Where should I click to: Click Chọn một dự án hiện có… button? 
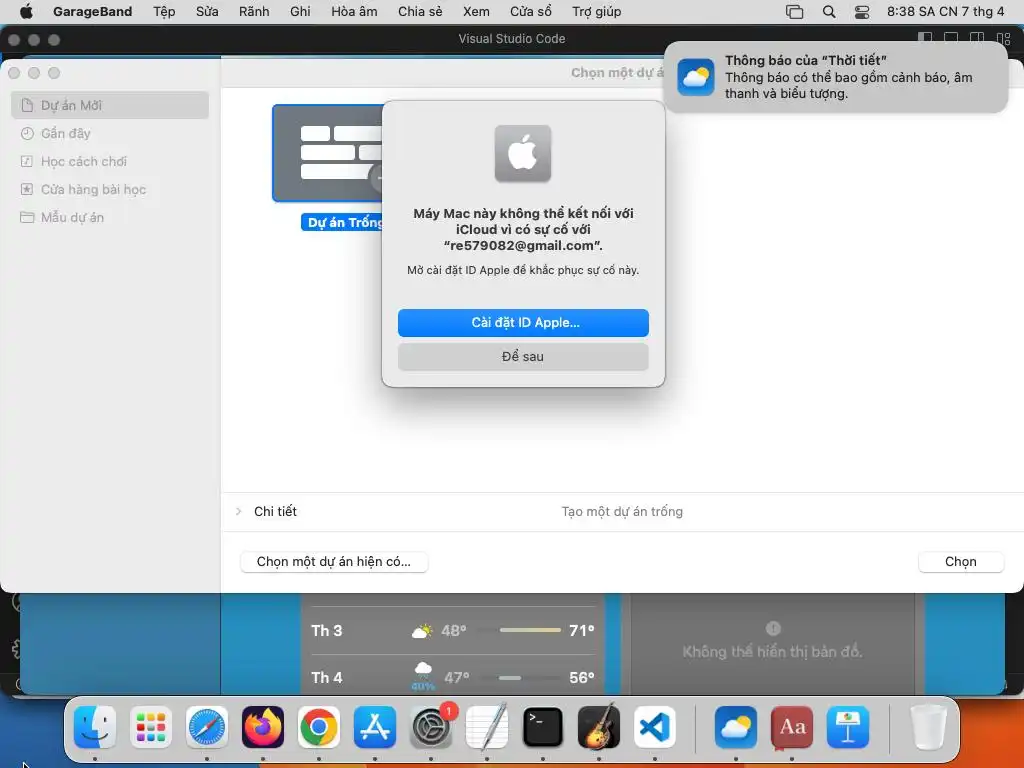click(334, 562)
